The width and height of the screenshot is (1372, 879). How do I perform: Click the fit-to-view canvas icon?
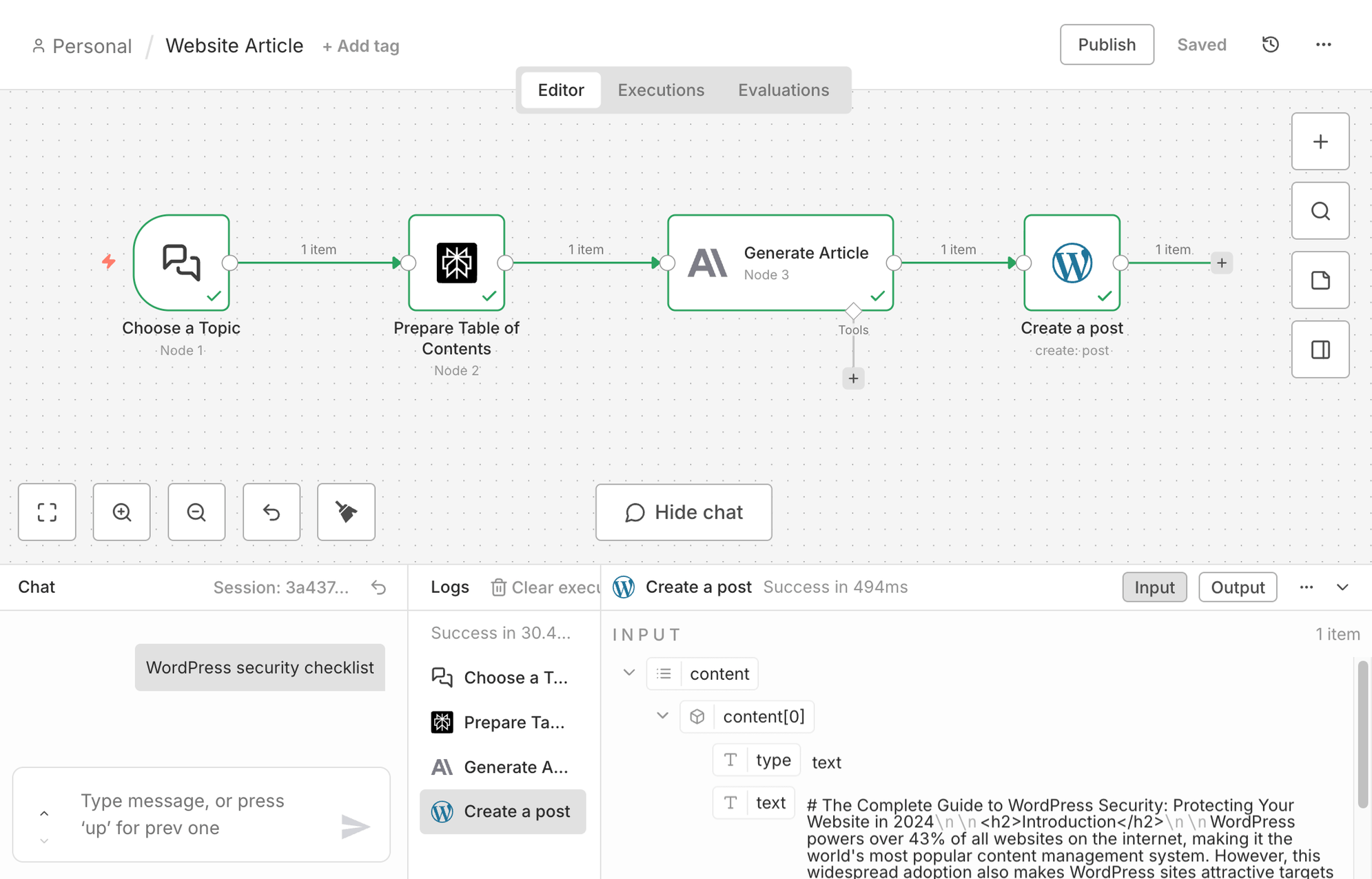coord(47,512)
